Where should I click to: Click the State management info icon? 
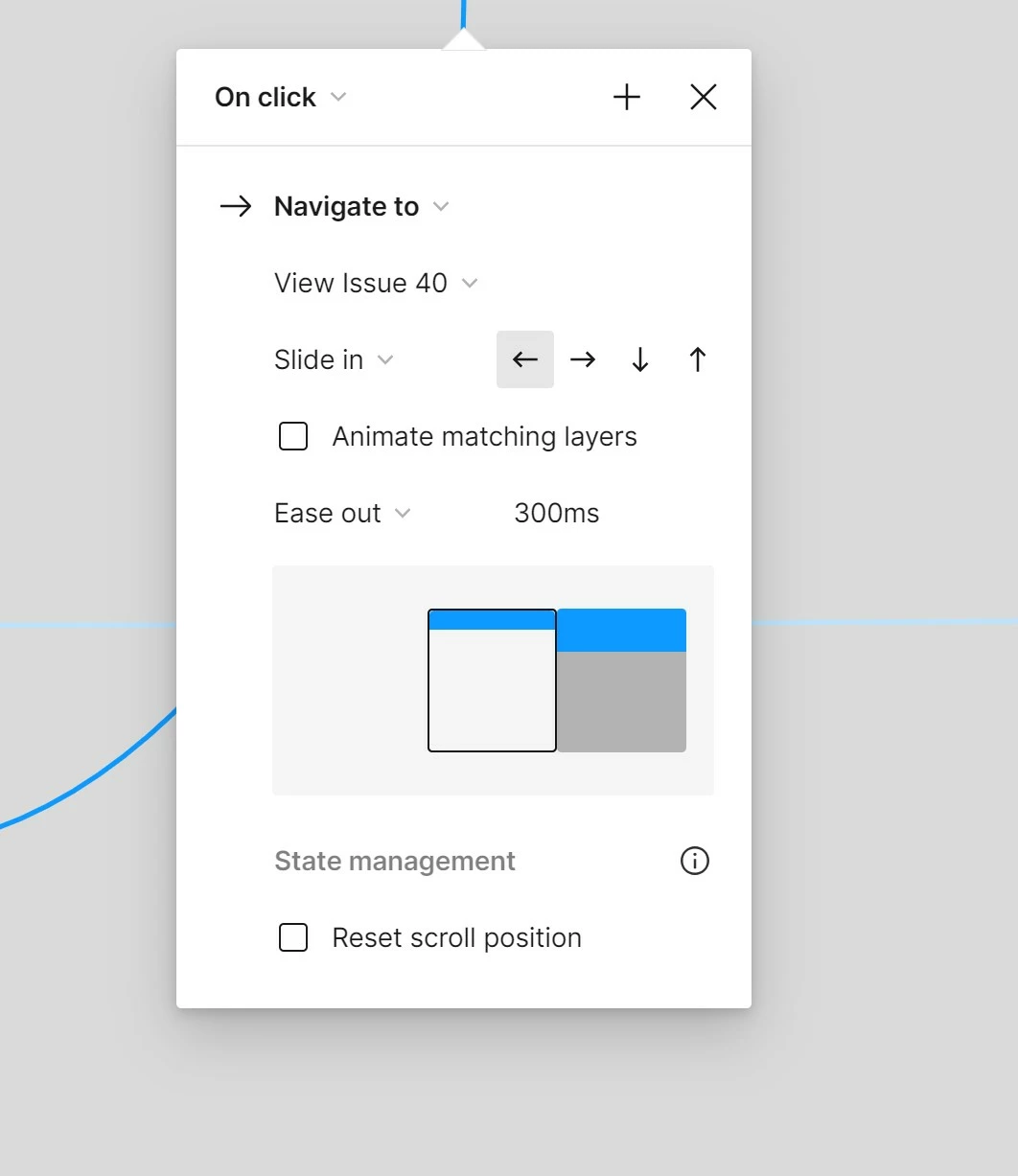694,861
